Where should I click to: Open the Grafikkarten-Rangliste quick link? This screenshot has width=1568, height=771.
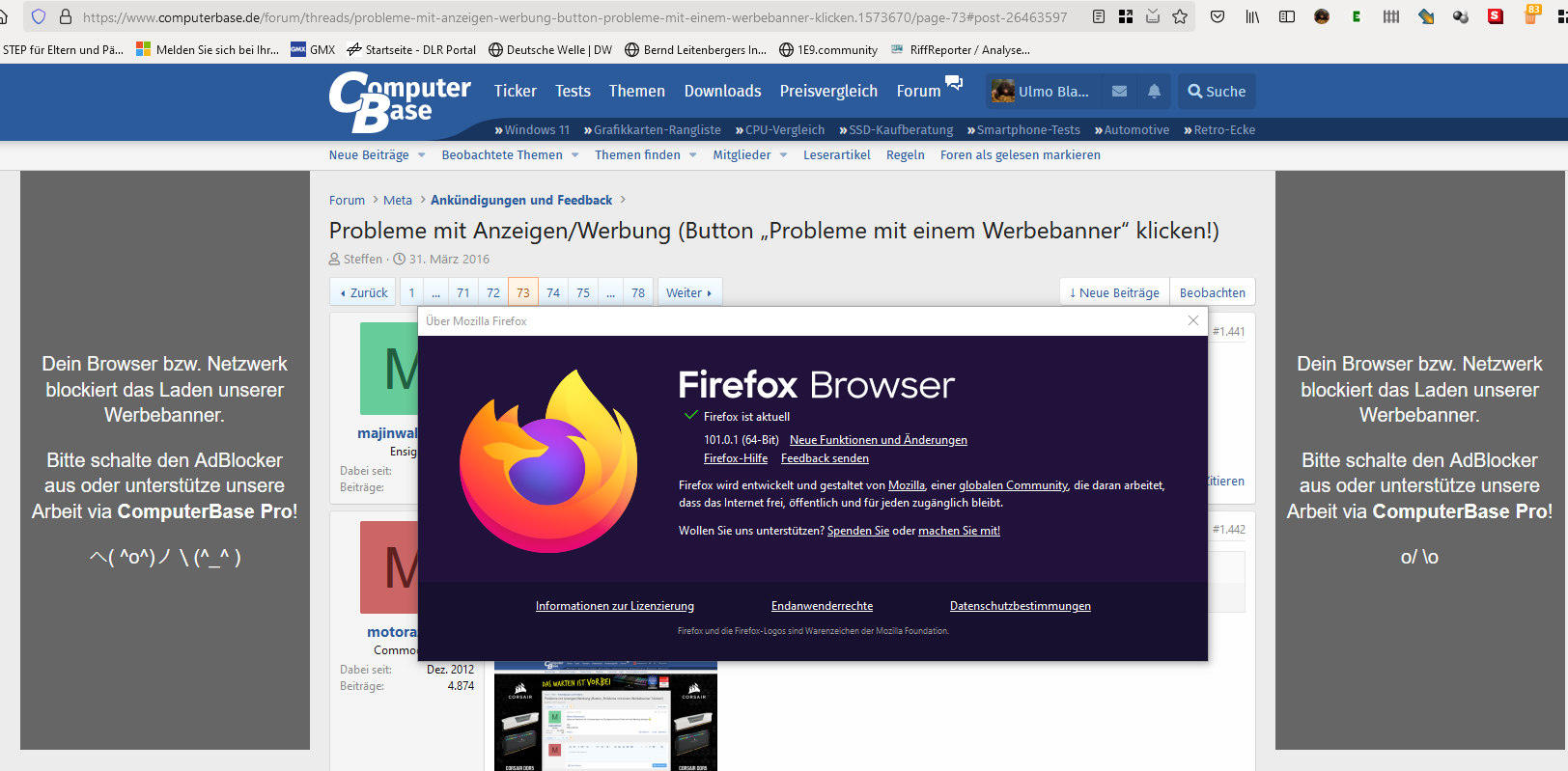652,130
